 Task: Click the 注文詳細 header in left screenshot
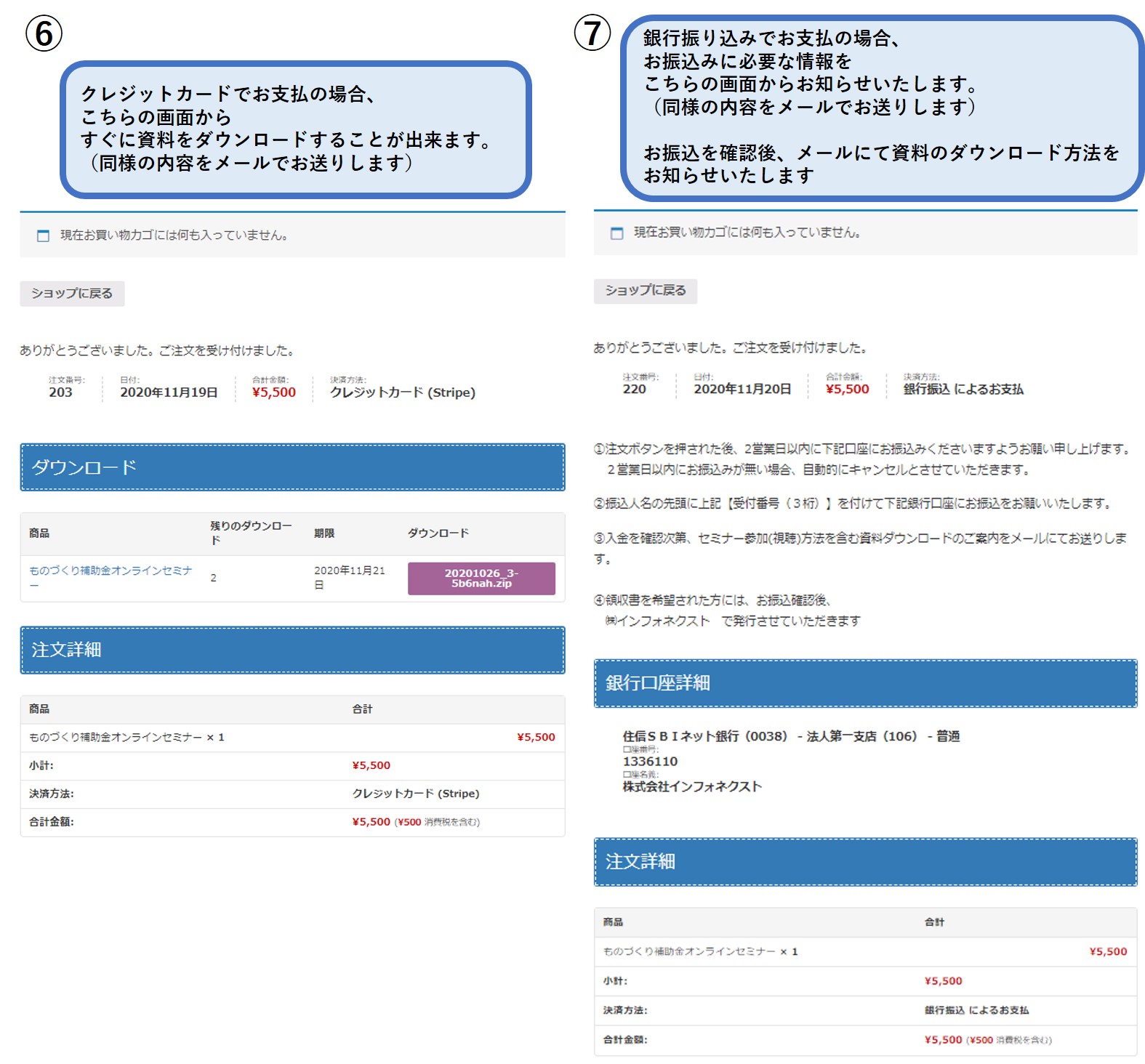pyautogui.click(x=292, y=650)
